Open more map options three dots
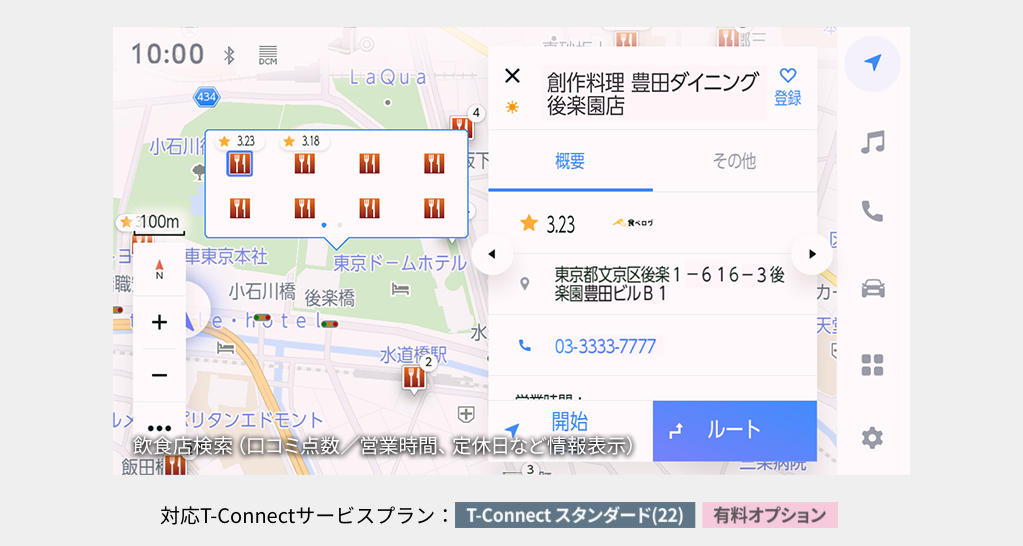 tap(159, 428)
